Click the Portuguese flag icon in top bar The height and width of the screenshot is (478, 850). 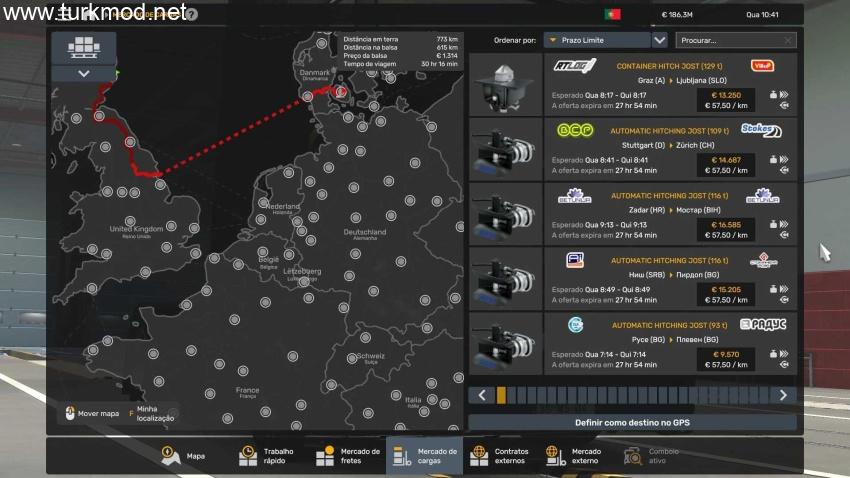[x=613, y=15]
